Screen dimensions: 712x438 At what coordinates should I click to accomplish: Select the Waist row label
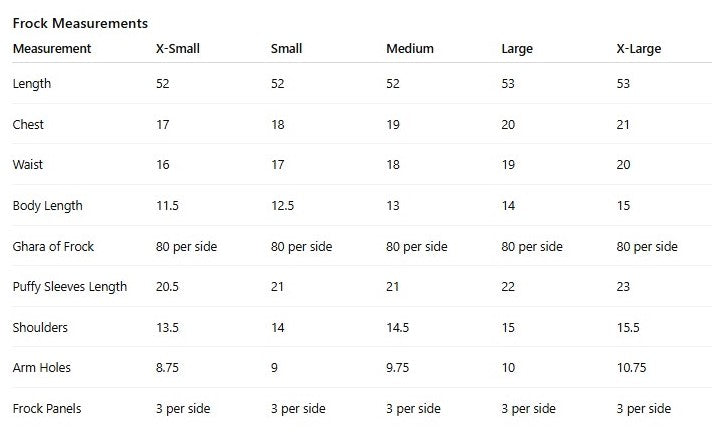28,165
